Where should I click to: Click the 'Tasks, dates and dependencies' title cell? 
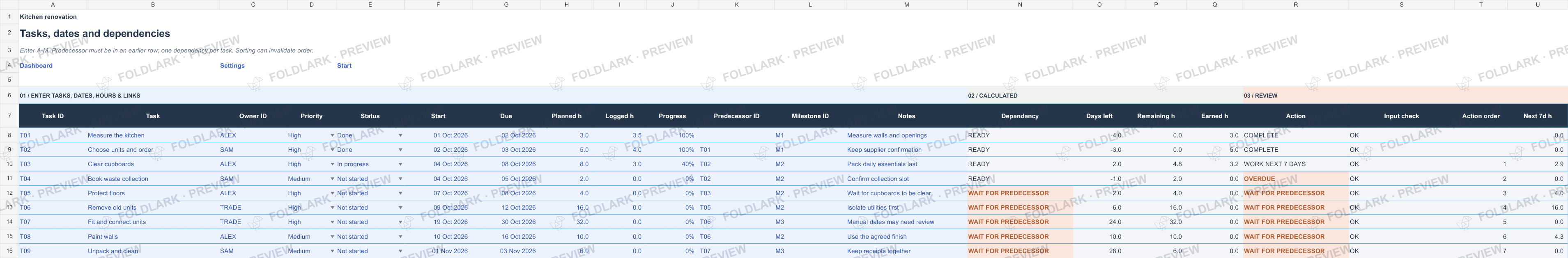click(95, 34)
